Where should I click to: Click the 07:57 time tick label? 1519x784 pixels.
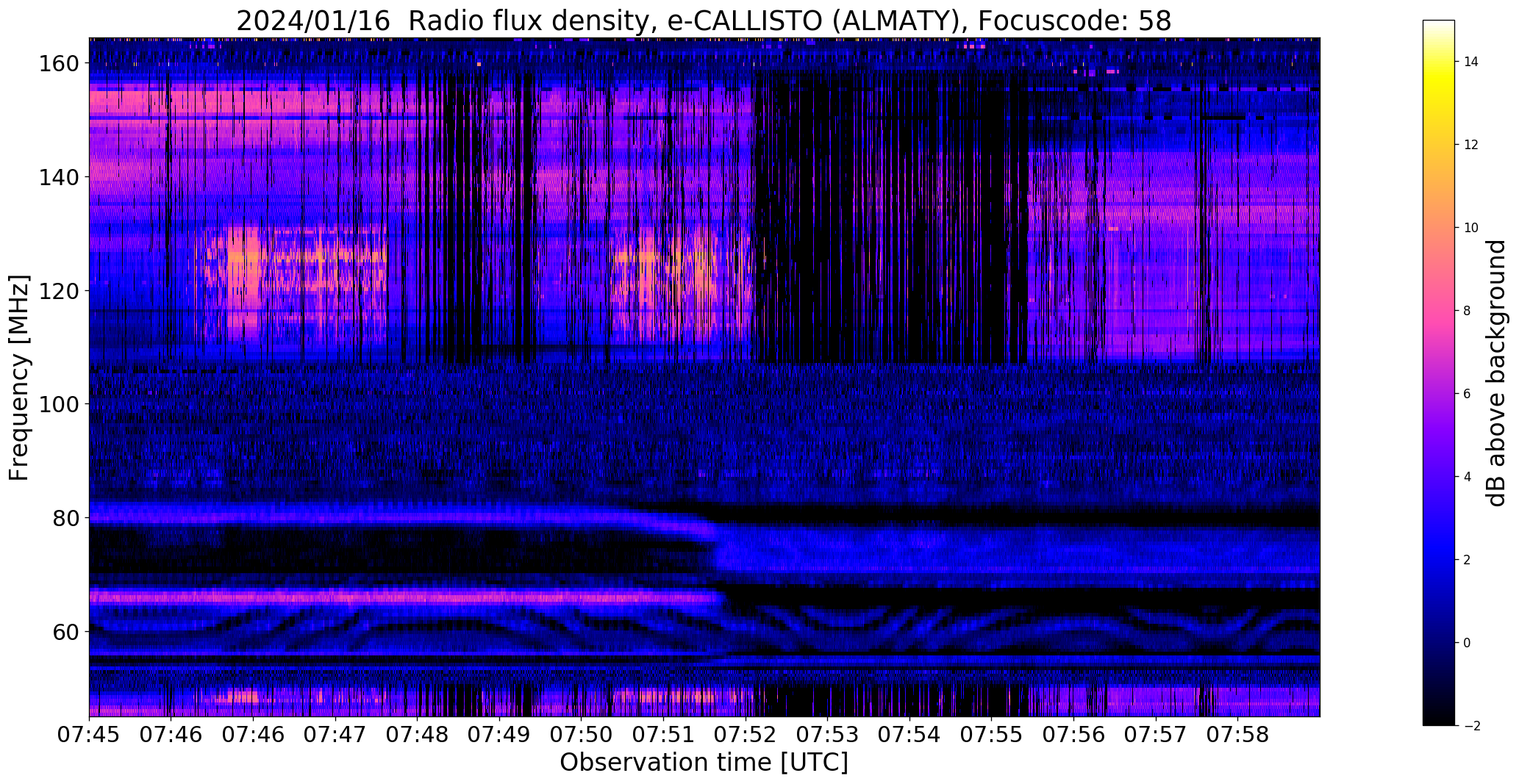[1156, 734]
